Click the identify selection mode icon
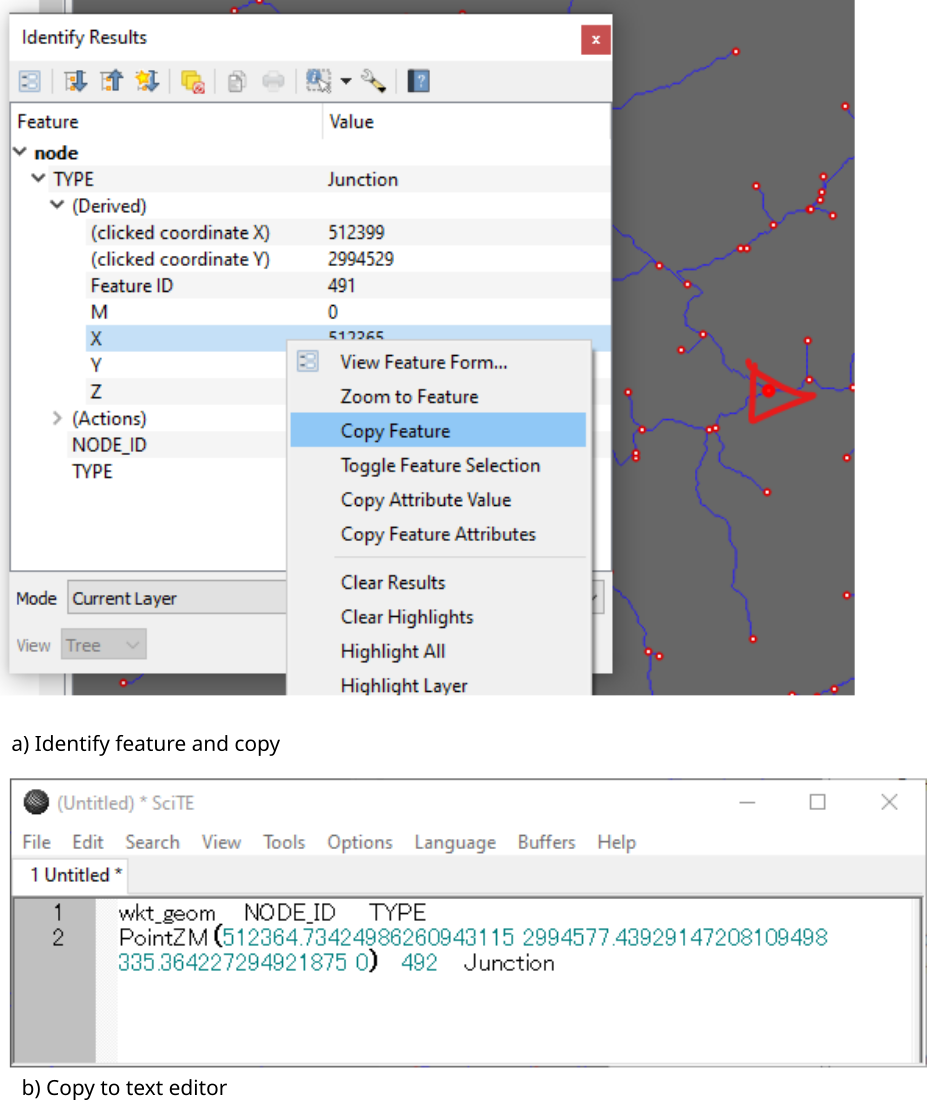 320,82
